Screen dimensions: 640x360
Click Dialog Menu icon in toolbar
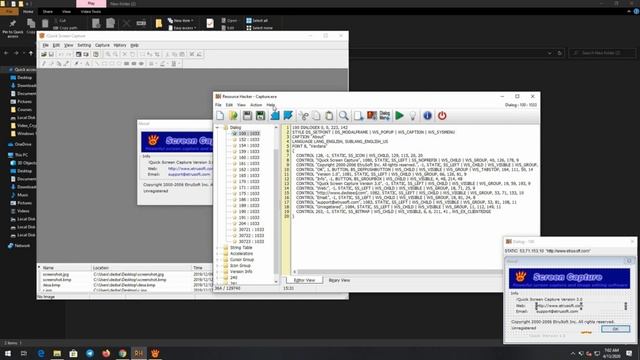385,116
